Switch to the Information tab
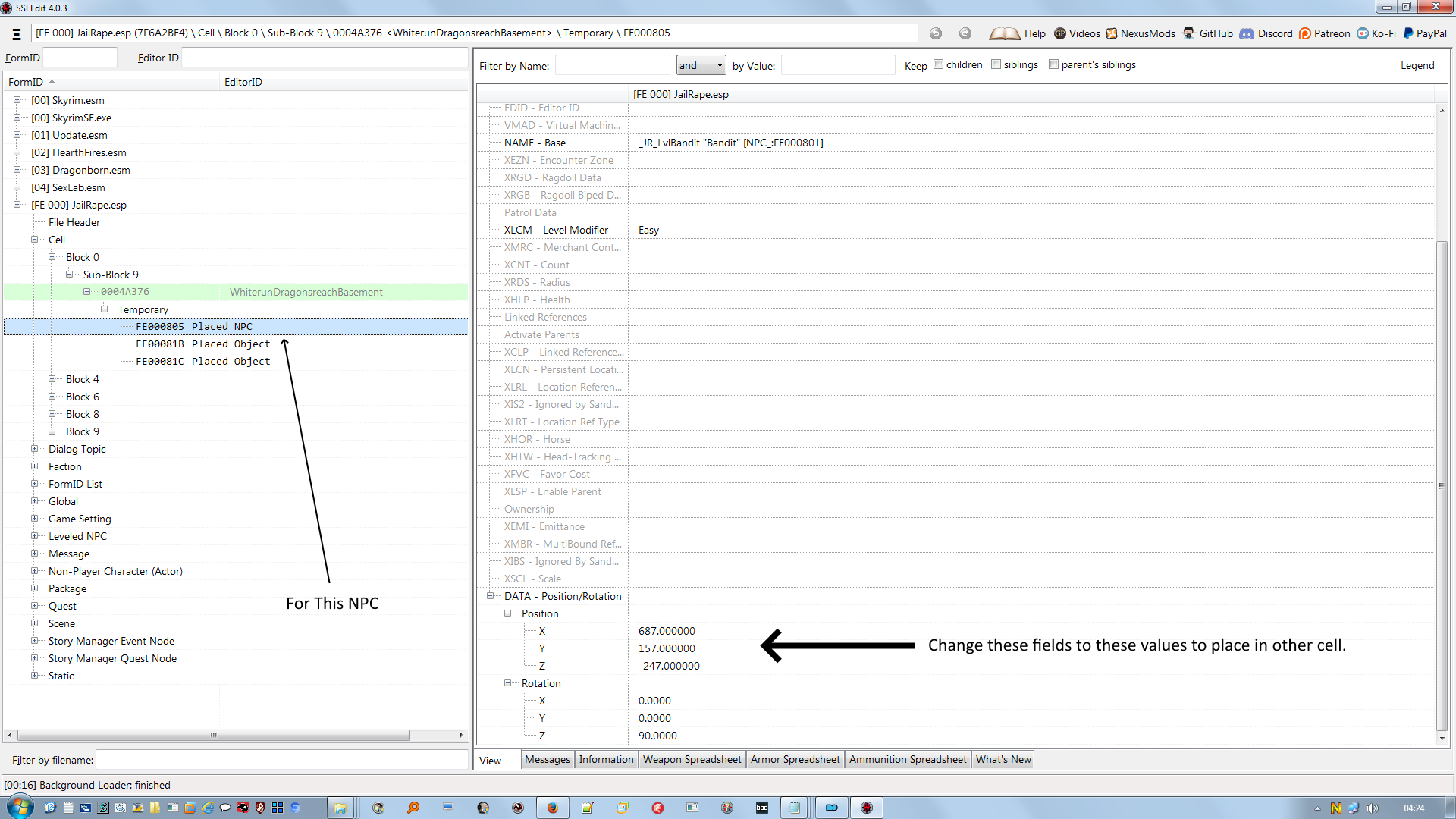1456x819 pixels. 606,759
